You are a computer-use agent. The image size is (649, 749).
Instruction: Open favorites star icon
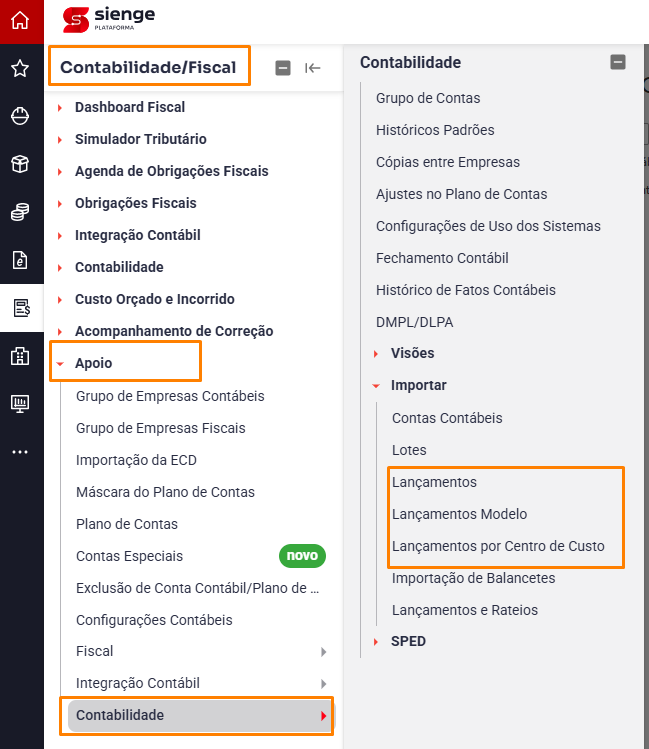[20, 68]
